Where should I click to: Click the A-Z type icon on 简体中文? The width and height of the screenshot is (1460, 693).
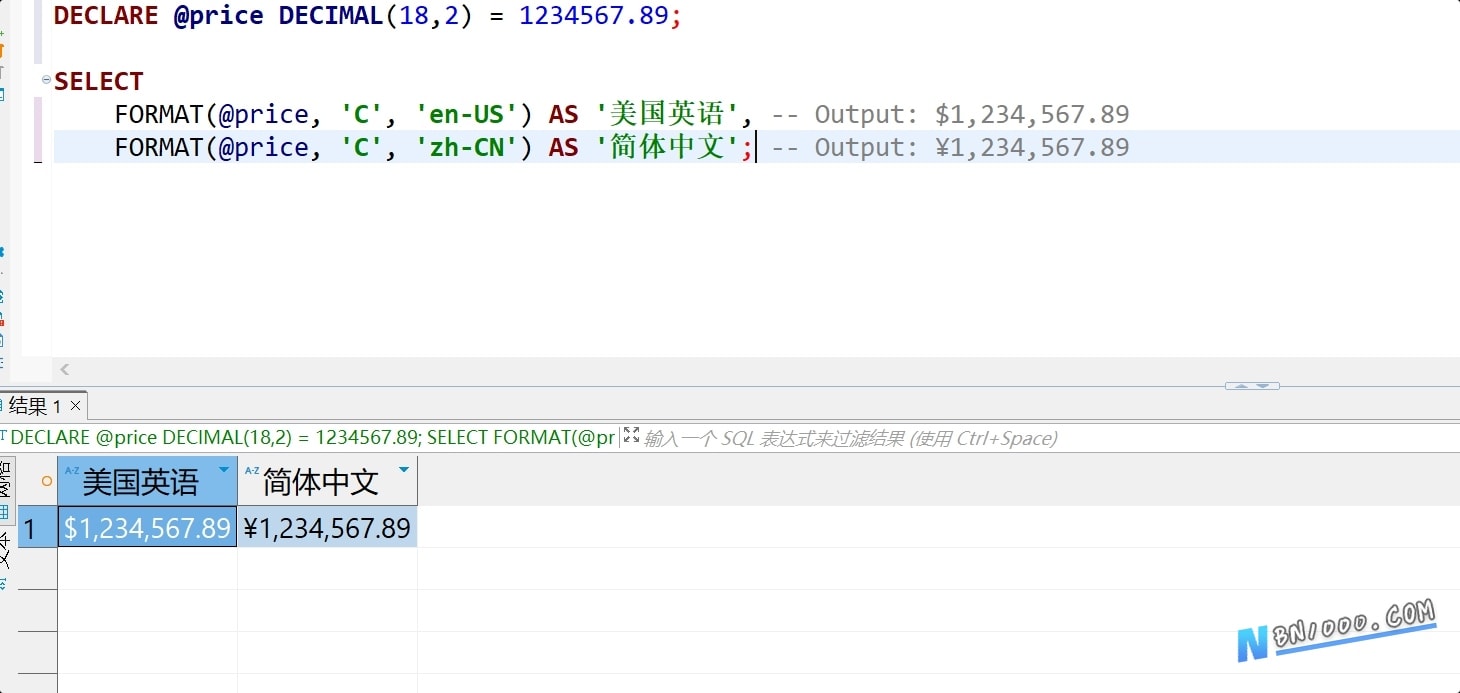[252, 470]
